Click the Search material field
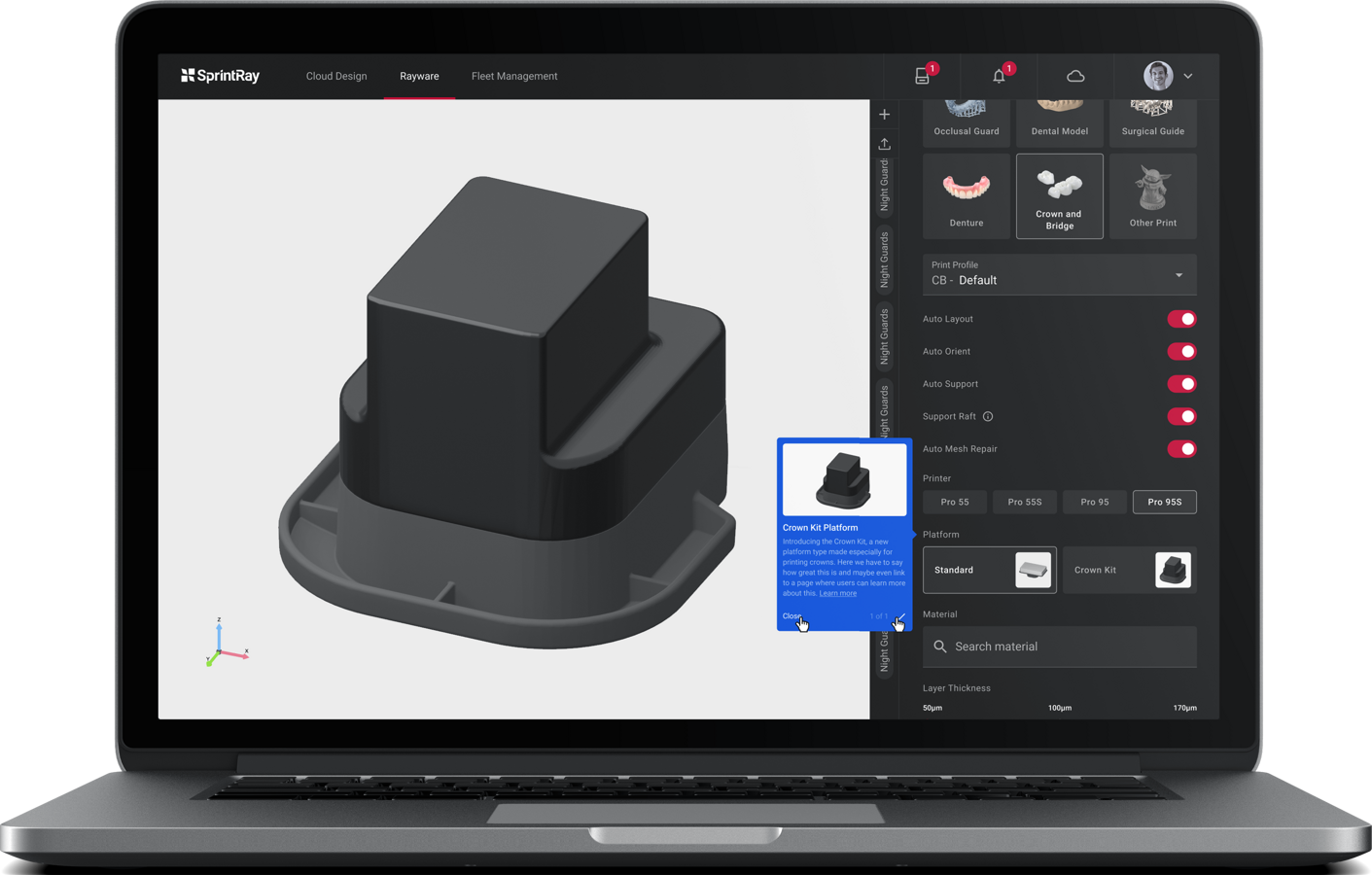Image resolution: width=1372 pixels, height=875 pixels. pos(1059,647)
